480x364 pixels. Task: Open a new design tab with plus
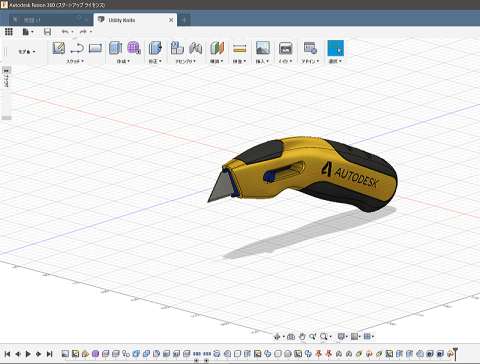click(184, 20)
